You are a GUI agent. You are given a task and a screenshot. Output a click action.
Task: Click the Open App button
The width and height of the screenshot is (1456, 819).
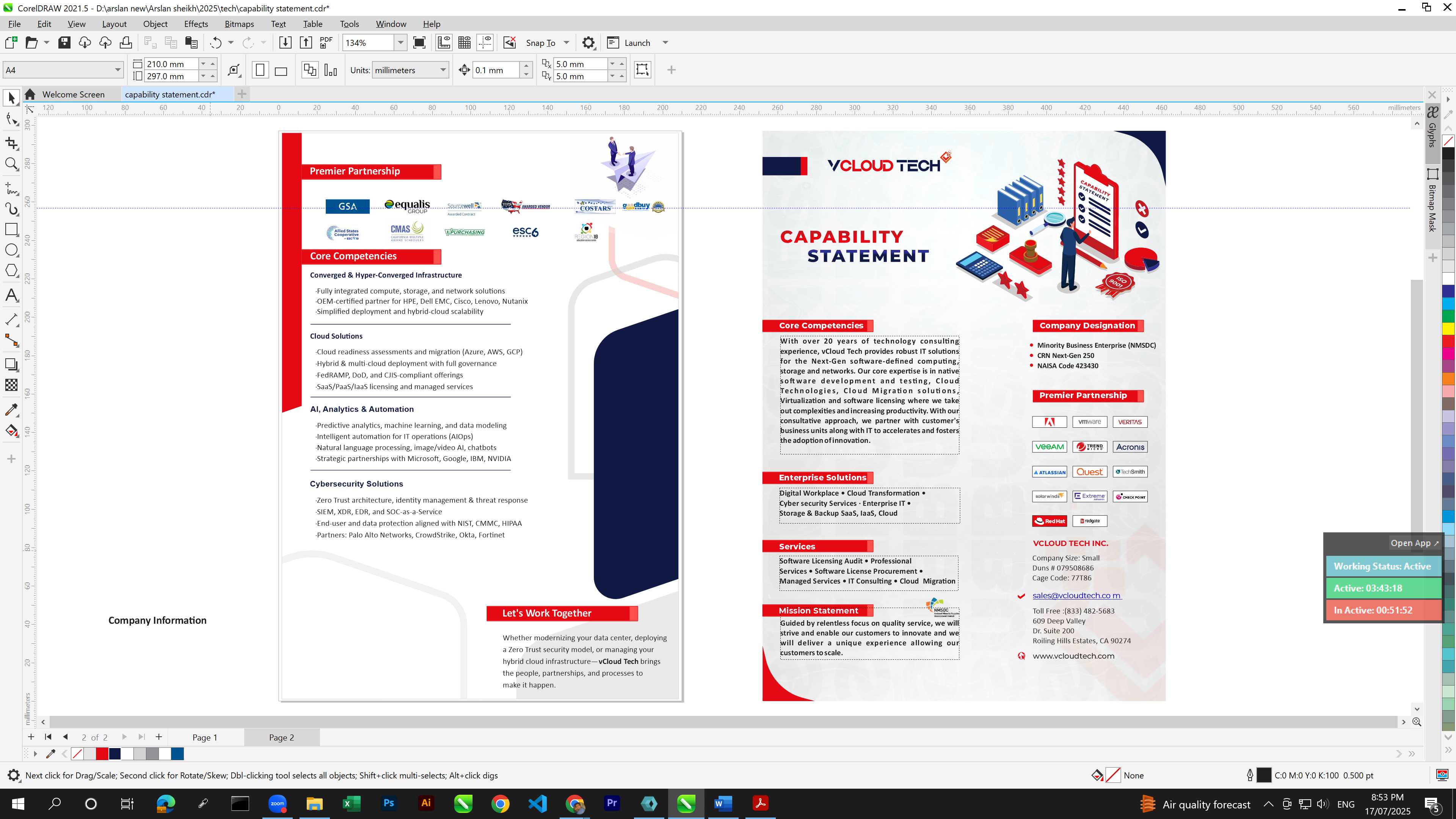pos(1414,543)
